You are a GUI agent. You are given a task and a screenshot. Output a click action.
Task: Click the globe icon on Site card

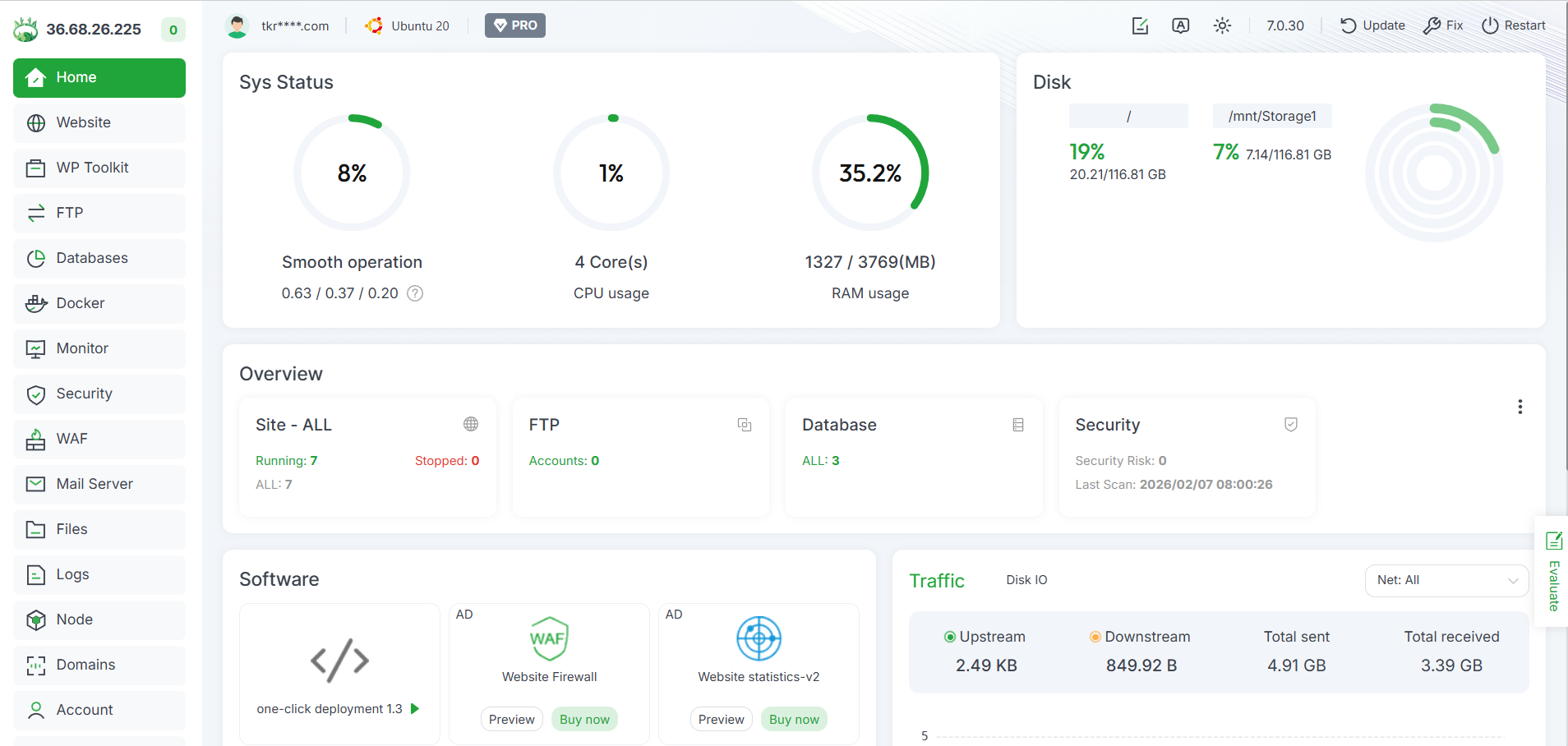click(x=471, y=424)
